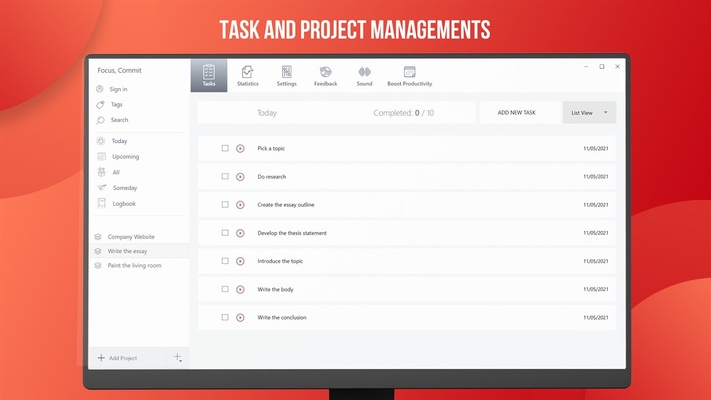Click the Sign in link
The image size is (711, 400).
pos(118,89)
